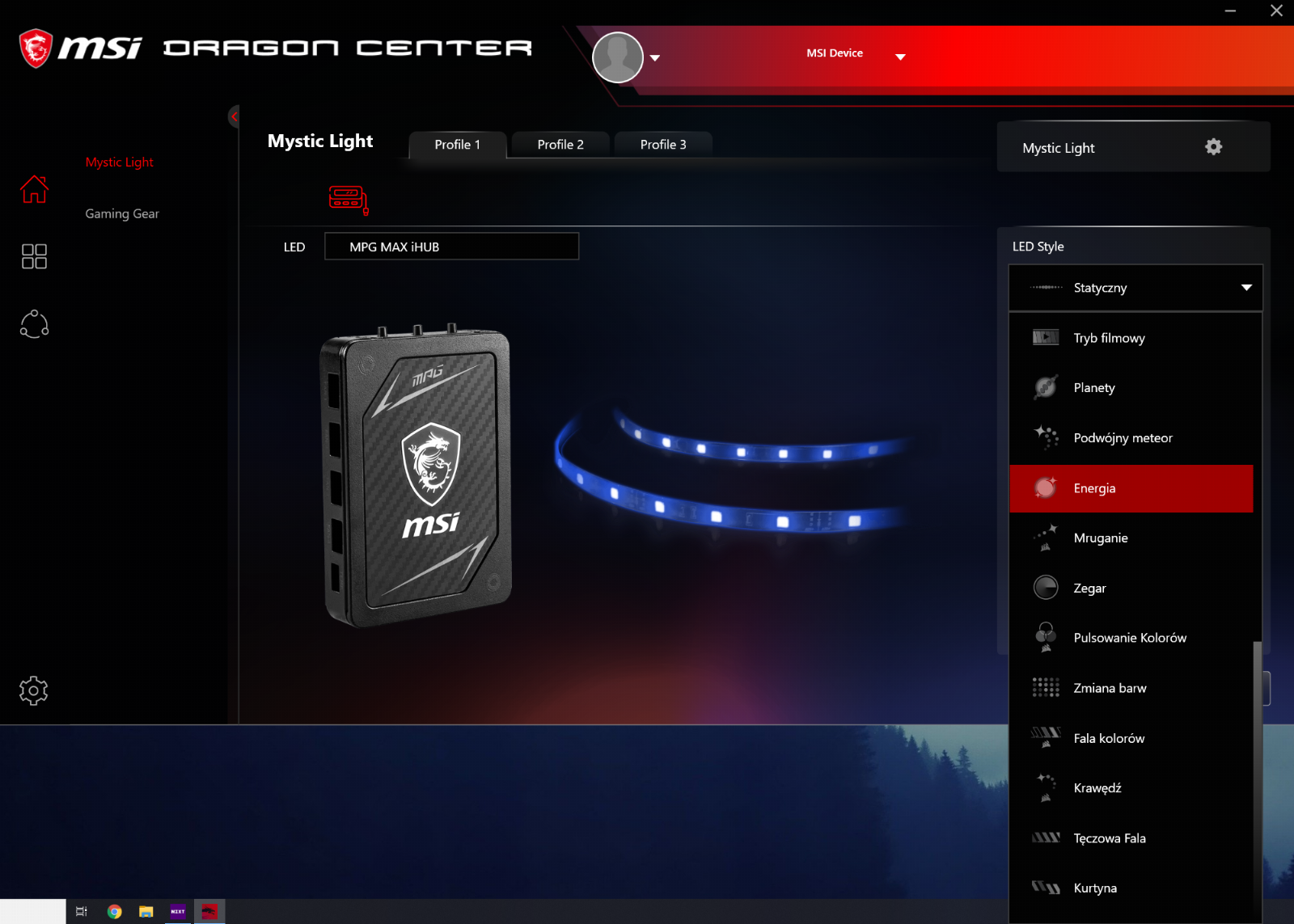The height and width of the screenshot is (924, 1294).
Task: Click the Pulsowanie Kolorów style icon
Action: point(1046,637)
